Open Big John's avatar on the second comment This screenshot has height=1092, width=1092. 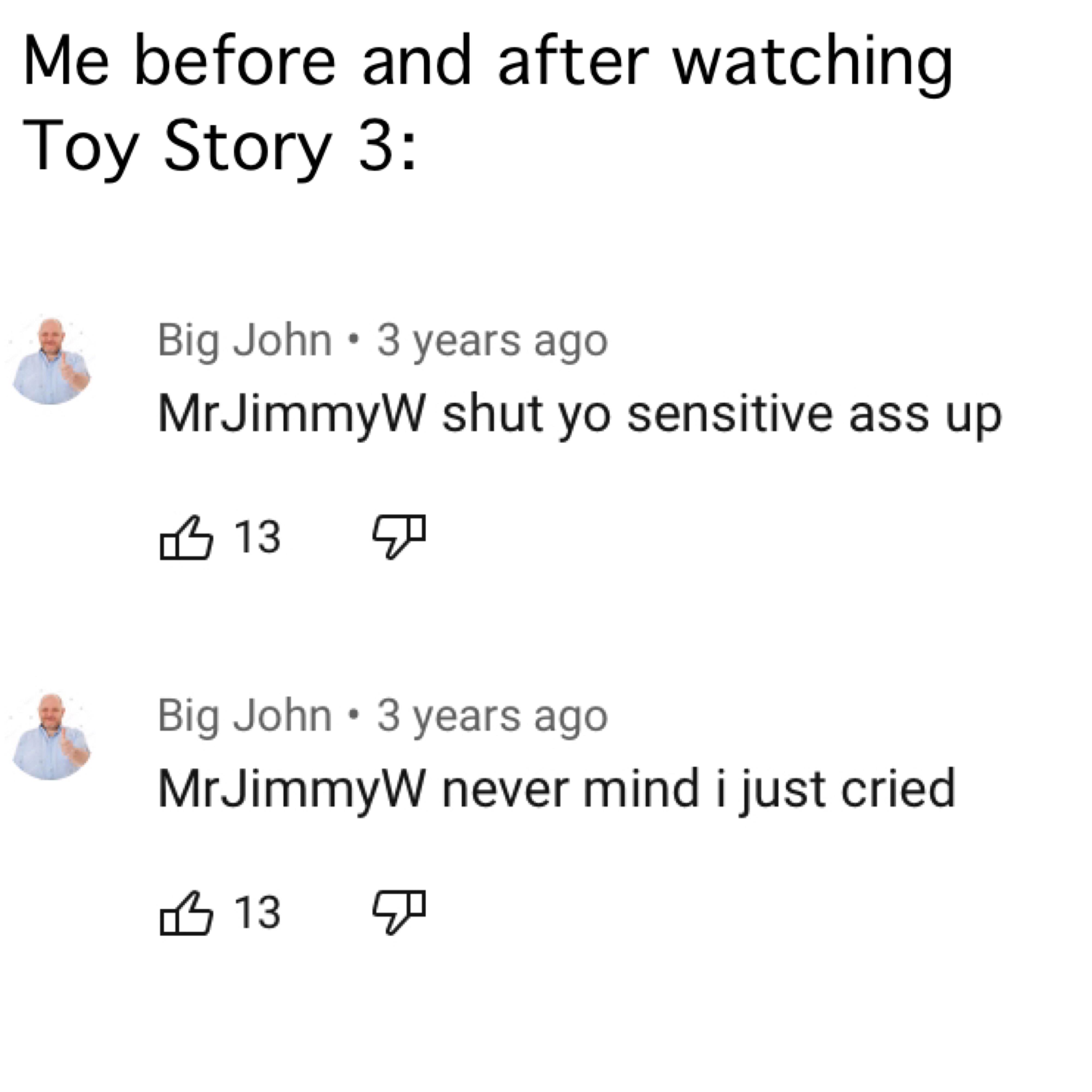click(51, 737)
